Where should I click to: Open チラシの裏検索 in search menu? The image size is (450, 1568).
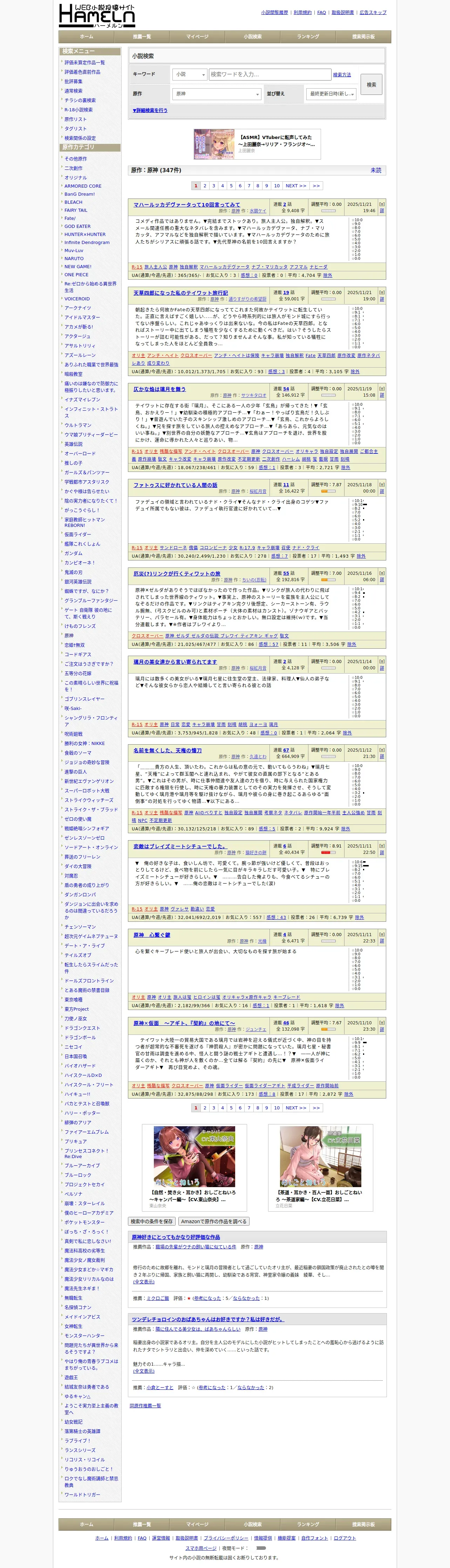[x=80, y=100]
